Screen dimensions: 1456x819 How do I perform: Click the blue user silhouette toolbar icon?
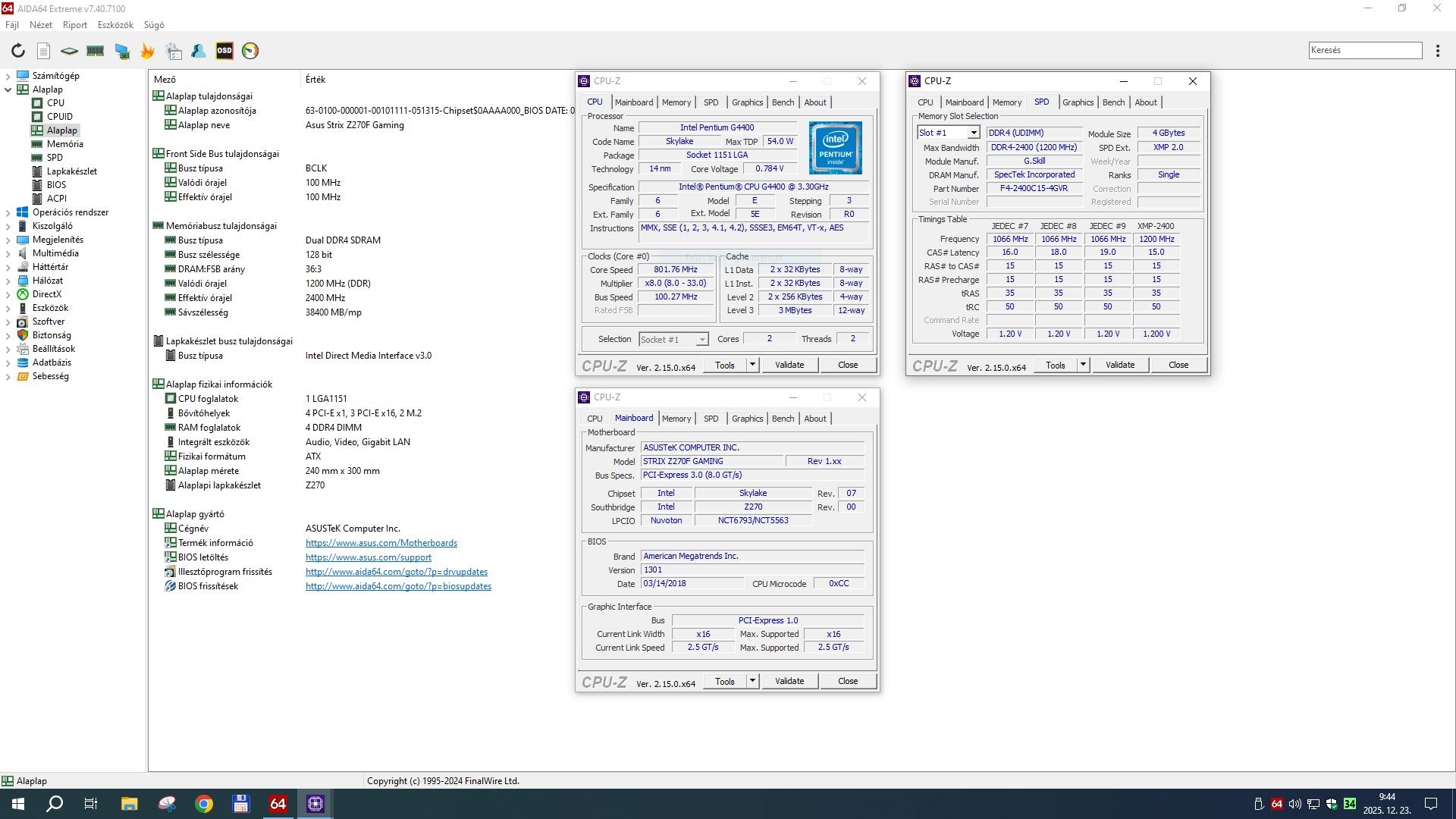(x=199, y=51)
